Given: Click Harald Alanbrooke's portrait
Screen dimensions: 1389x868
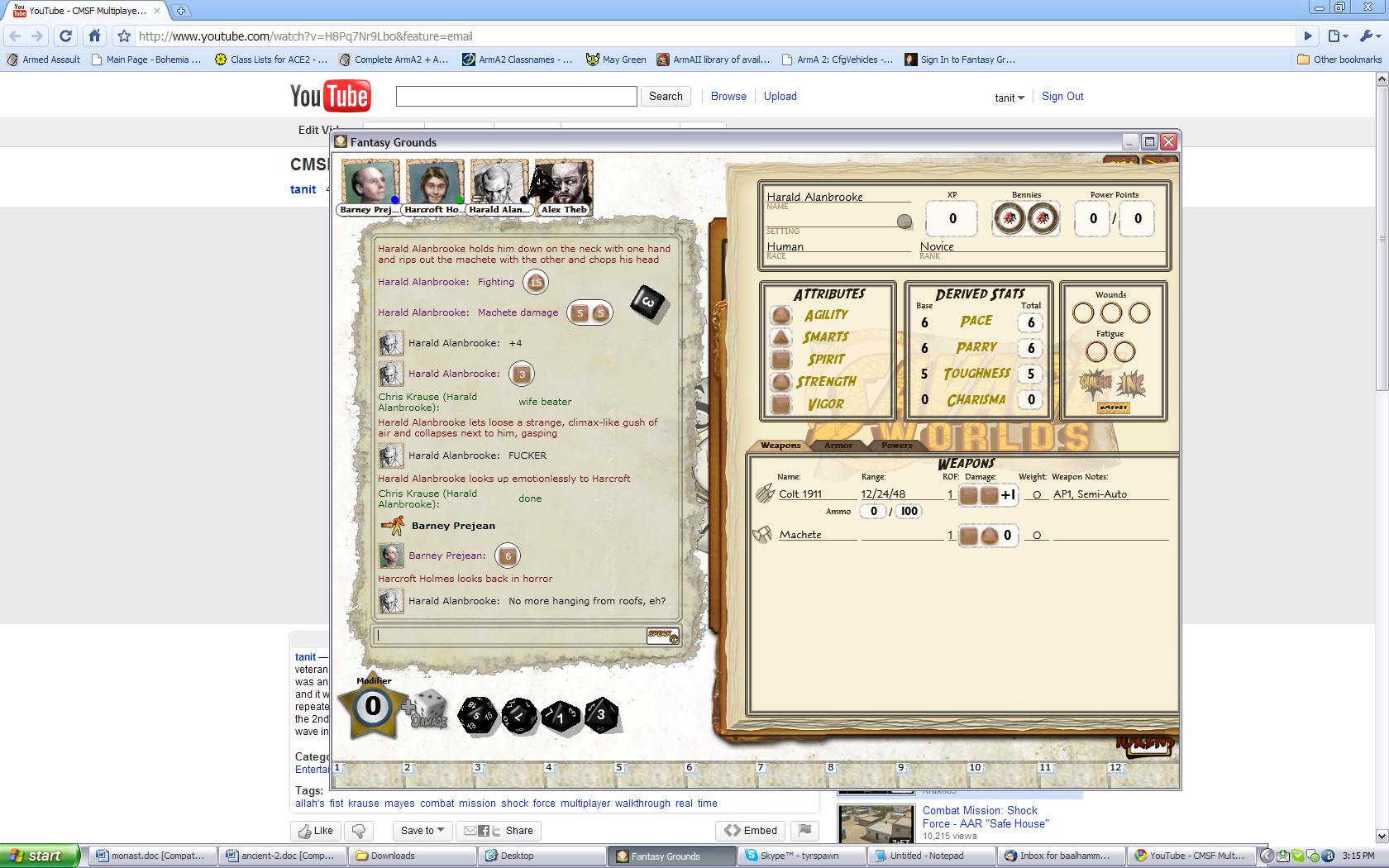Looking at the screenshot, I should point(499,183).
